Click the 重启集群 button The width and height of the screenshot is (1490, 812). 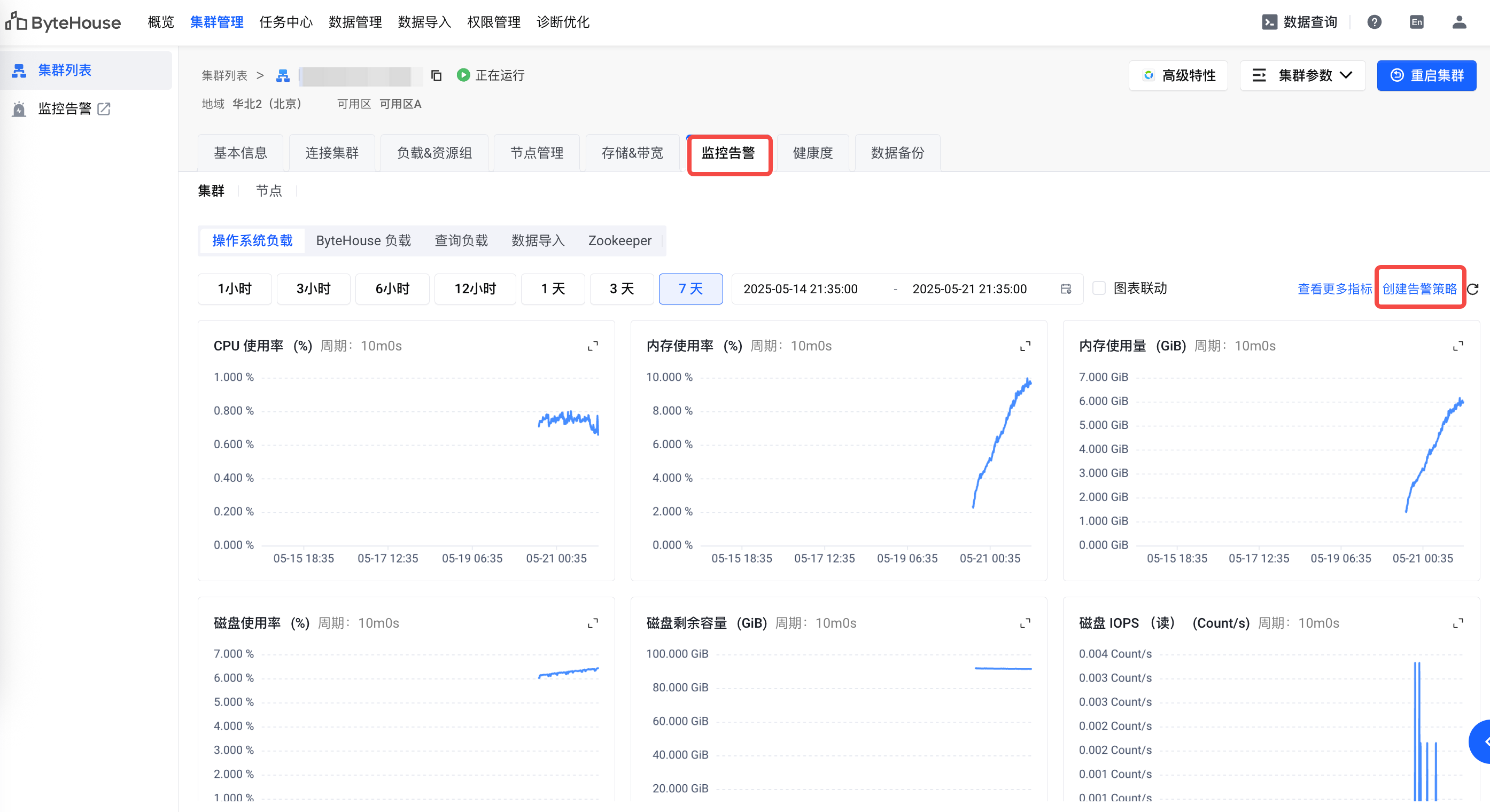coord(1427,75)
